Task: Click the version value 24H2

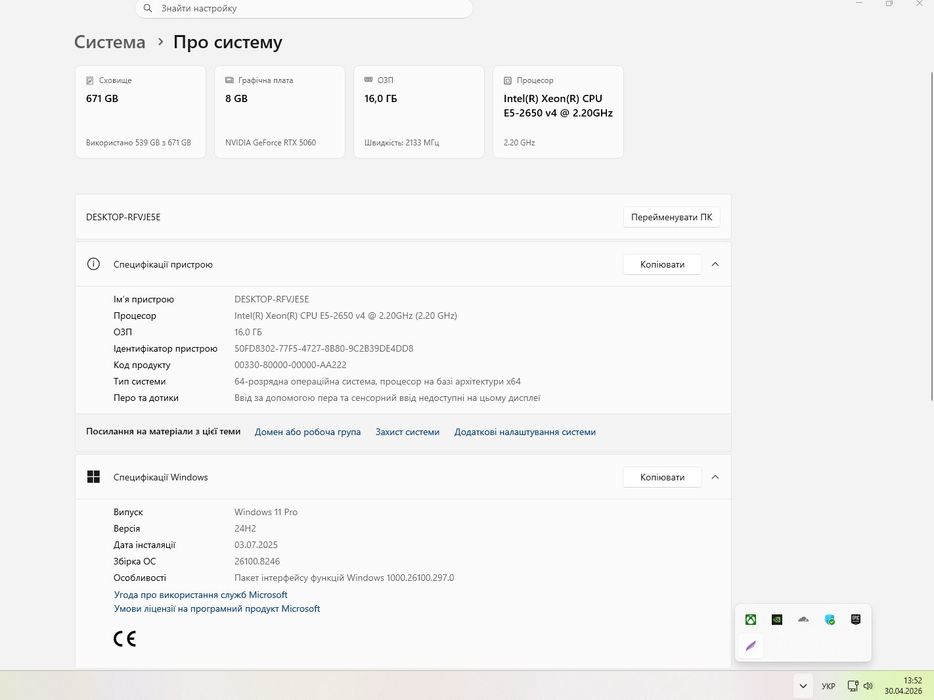Action: 245,528
